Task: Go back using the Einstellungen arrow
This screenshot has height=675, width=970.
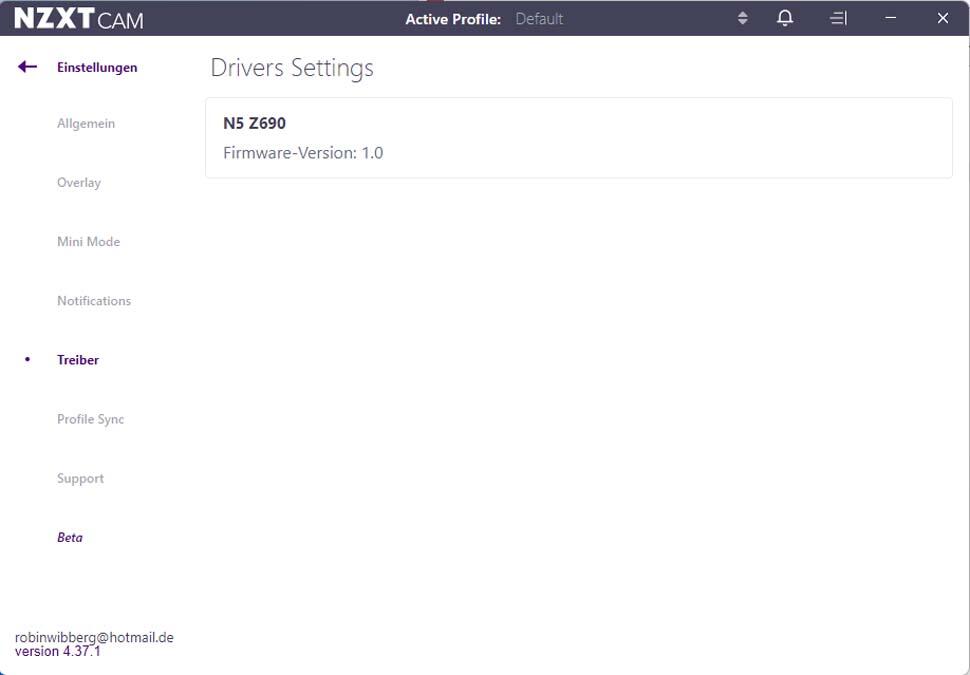Action: point(27,67)
